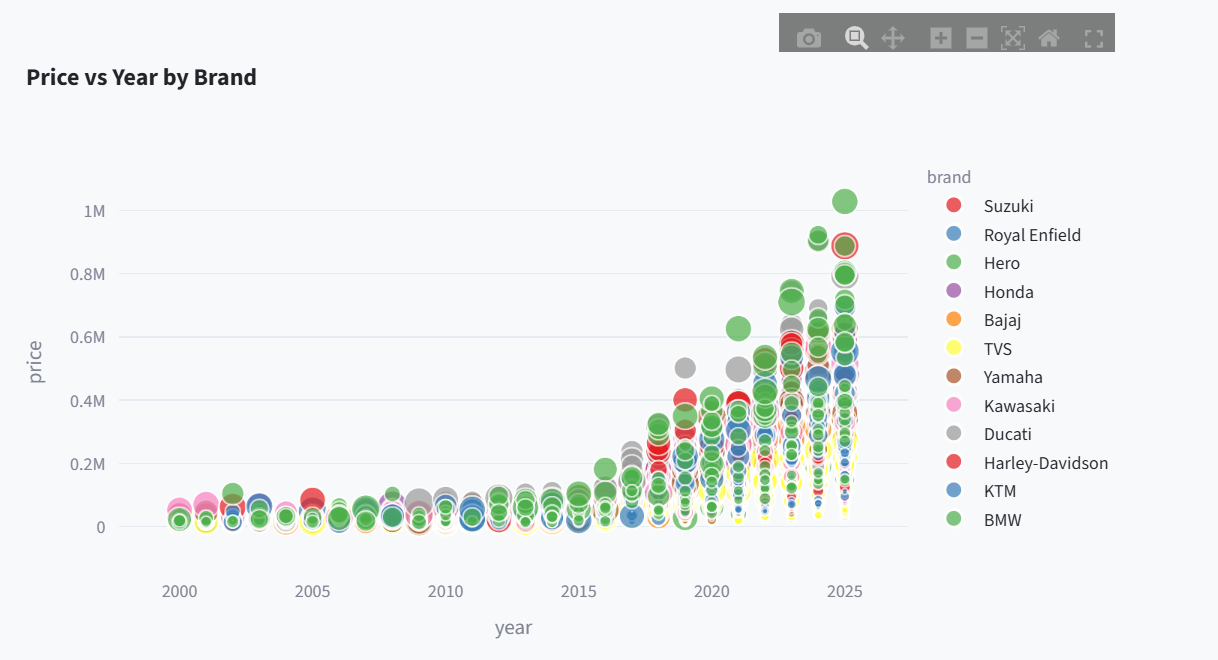This screenshot has width=1218, height=660.
Task: Click the 0.2M y-axis tick label
Action: coord(89,464)
